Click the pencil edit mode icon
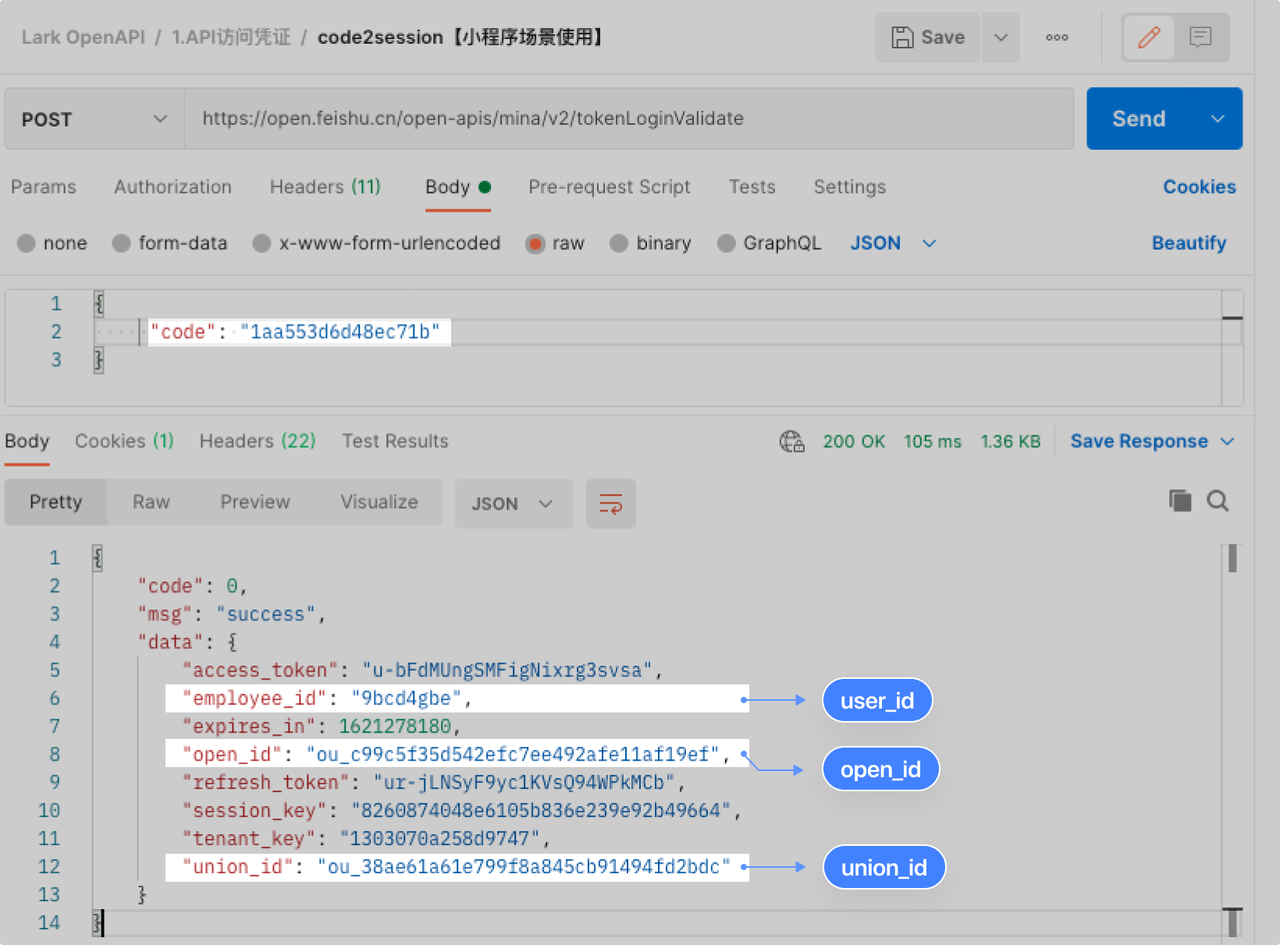 [1149, 38]
